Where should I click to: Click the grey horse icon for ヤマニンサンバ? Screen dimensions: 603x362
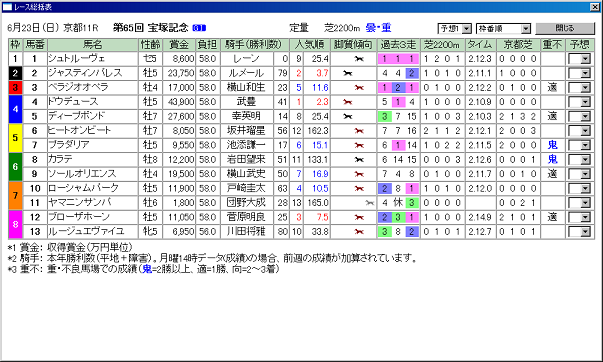pos(370,203)
